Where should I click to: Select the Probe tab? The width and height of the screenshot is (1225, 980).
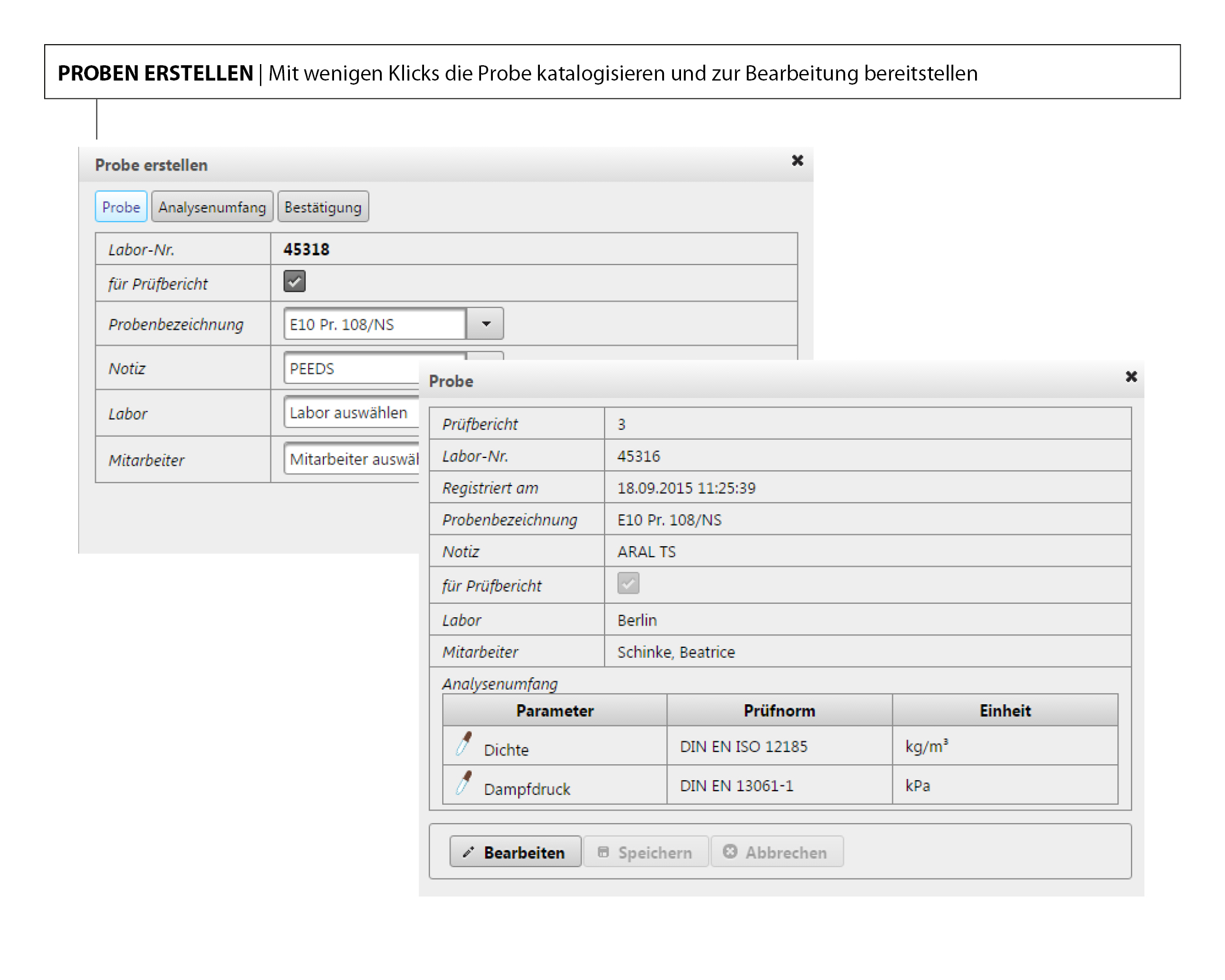pos(121,207)
